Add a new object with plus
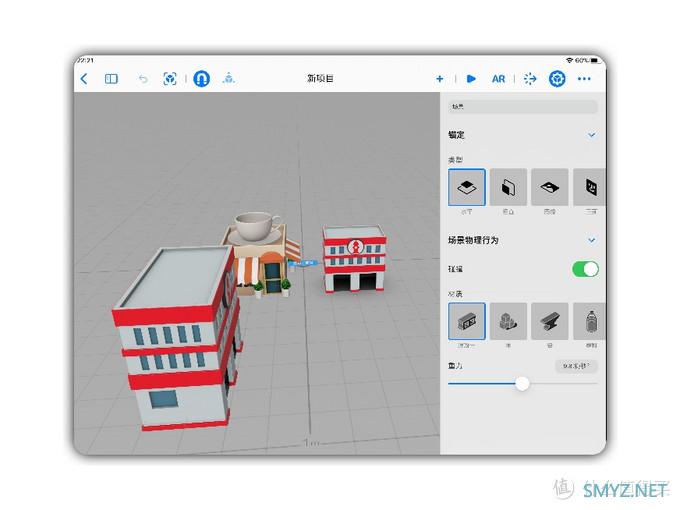The height and width of the screenshot is (510, 680). coord(439,78)
